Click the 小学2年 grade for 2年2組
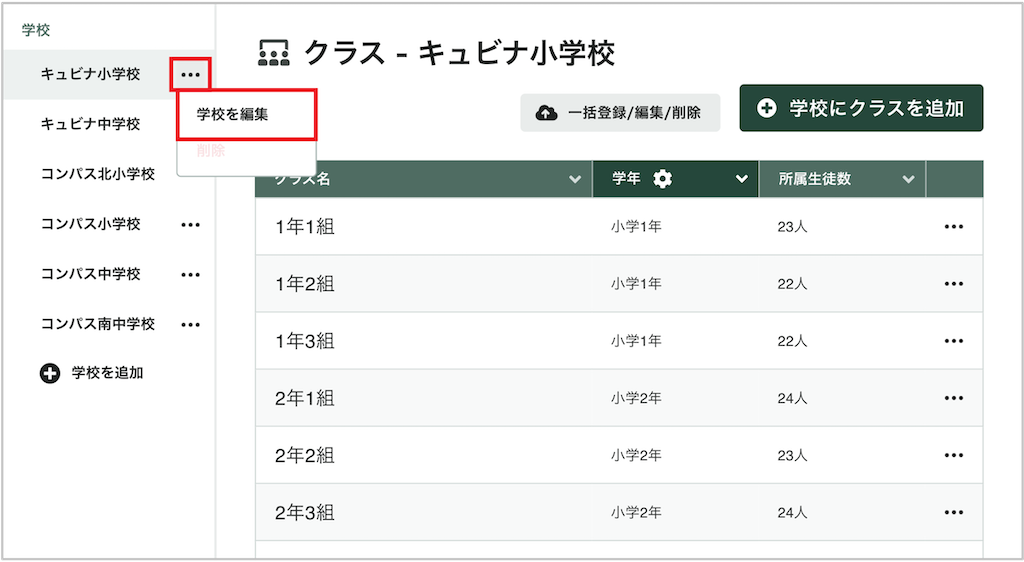The height and width of the screenshot is (562, 1024). [637, 456]
